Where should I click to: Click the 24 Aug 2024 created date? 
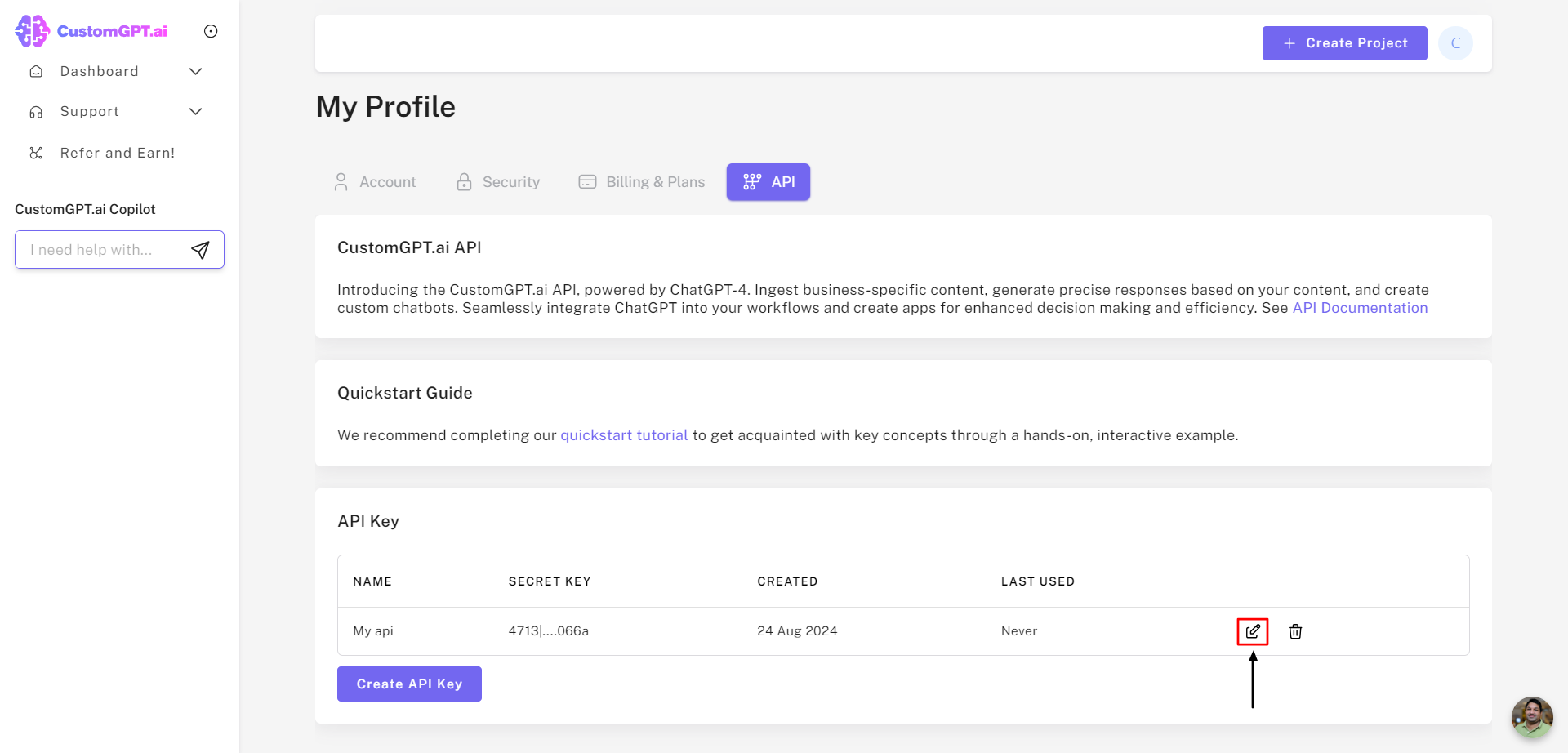point(797,631)
